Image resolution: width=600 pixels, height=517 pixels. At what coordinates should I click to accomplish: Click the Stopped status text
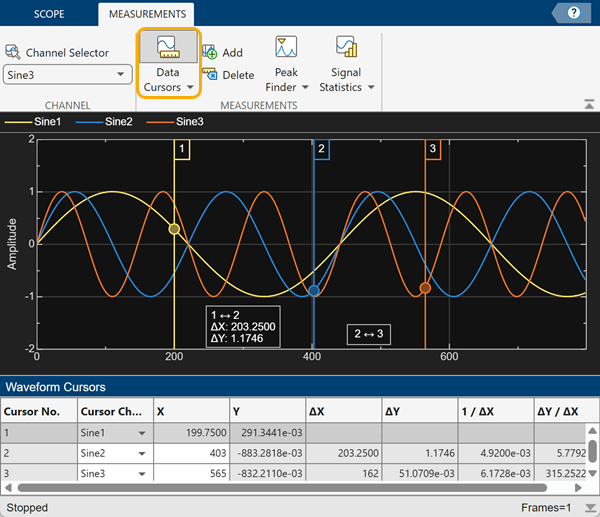tap(27, 507)
